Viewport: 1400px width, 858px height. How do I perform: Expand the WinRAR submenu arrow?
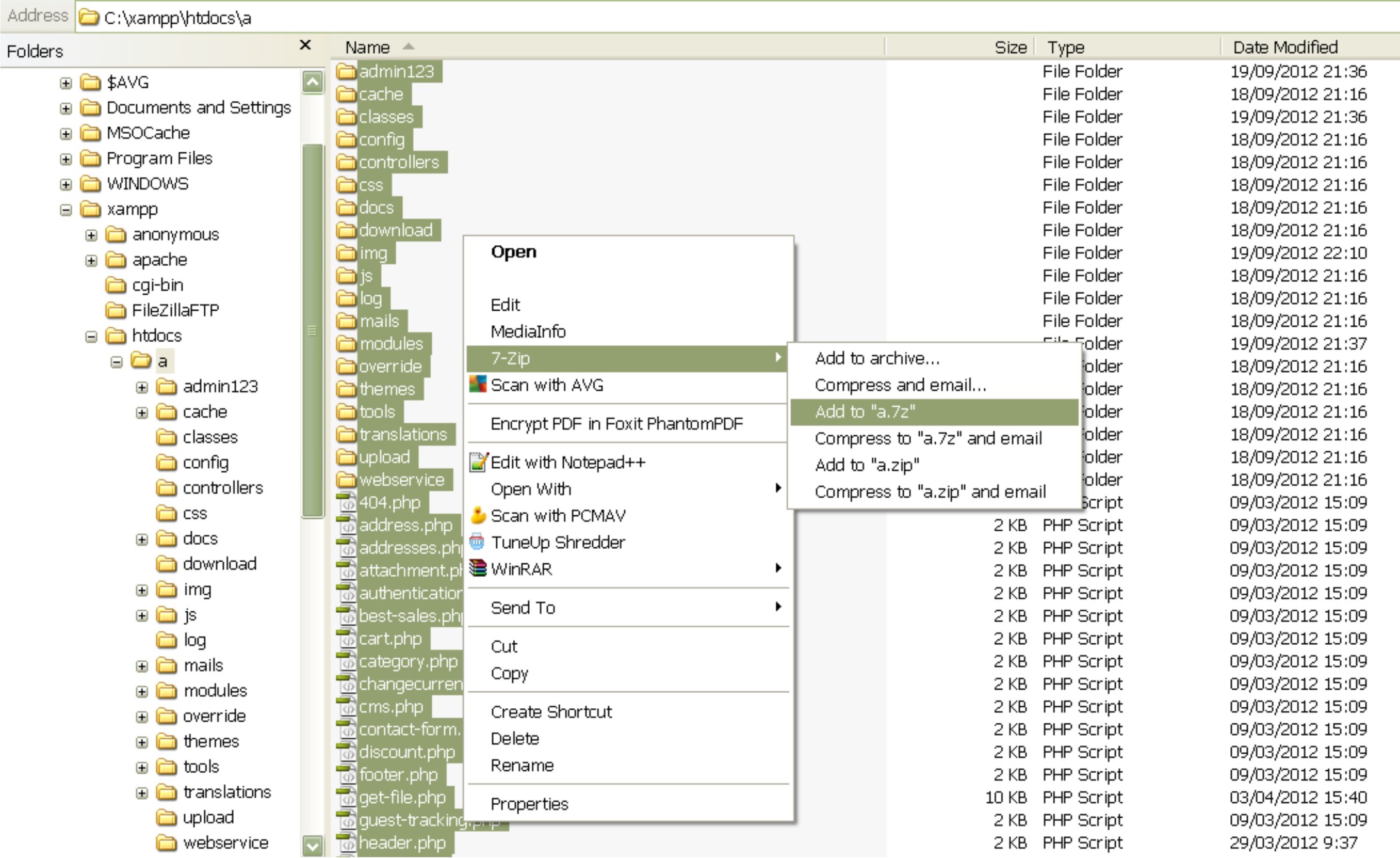(777, 568)
